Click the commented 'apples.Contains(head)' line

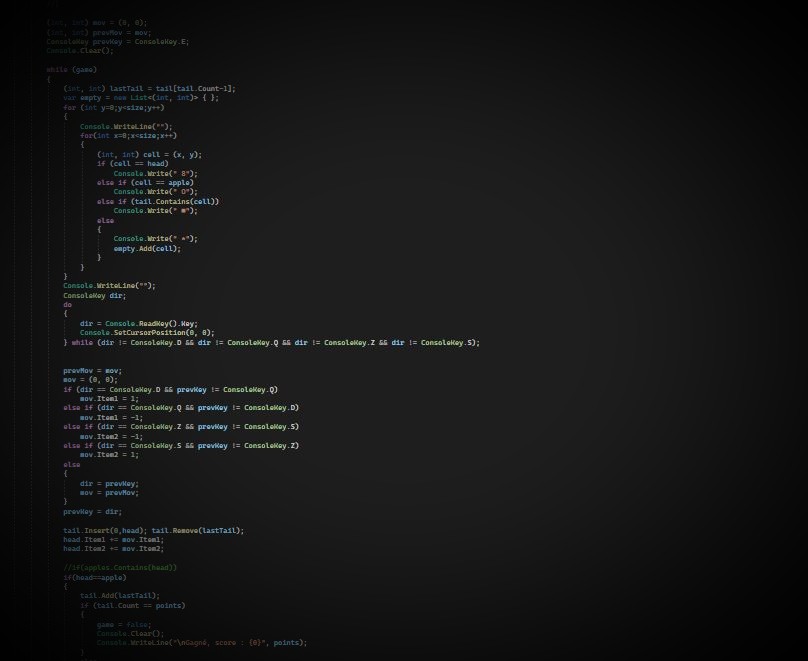pyautogui.click(x=120, y=568)
